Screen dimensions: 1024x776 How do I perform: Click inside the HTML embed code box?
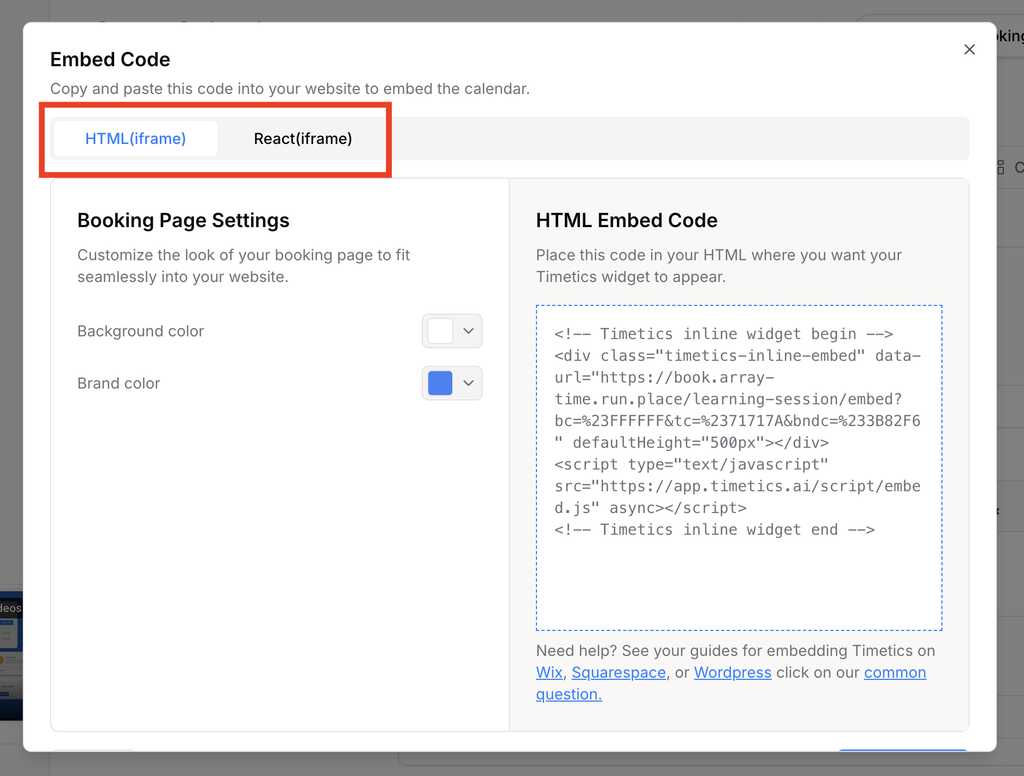[739, 468]
